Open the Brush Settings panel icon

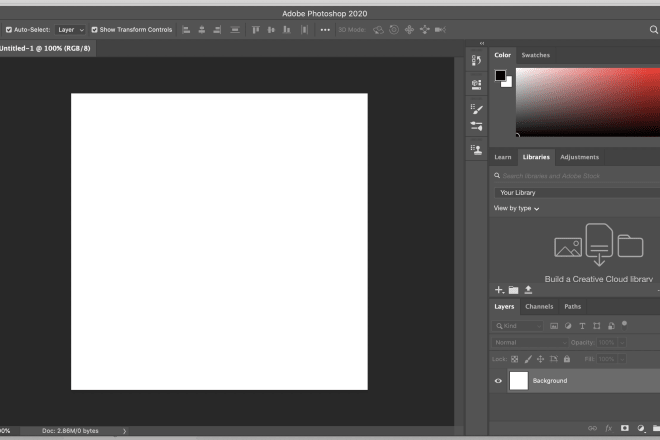point(476,126)
